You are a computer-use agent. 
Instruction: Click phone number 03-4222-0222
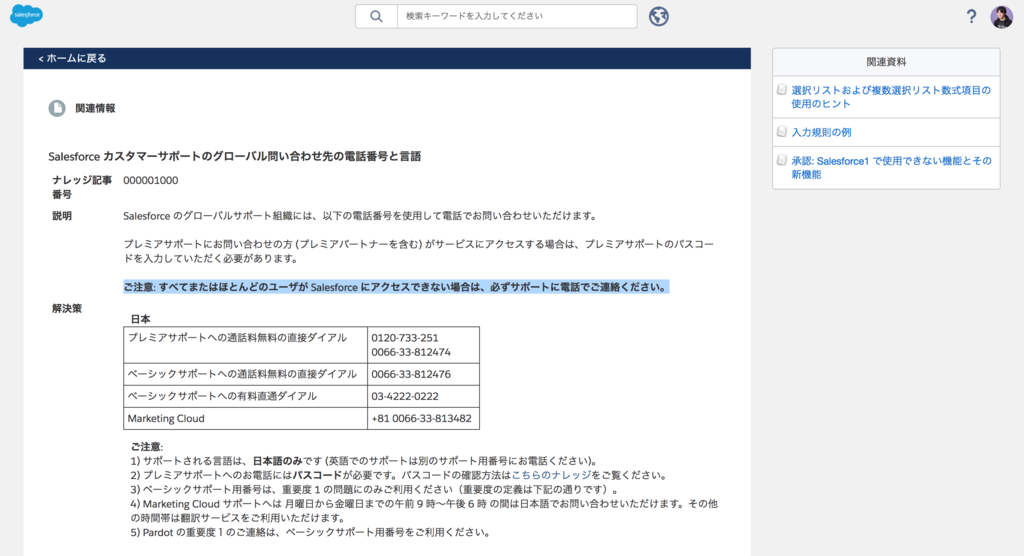tap(405, 397)
